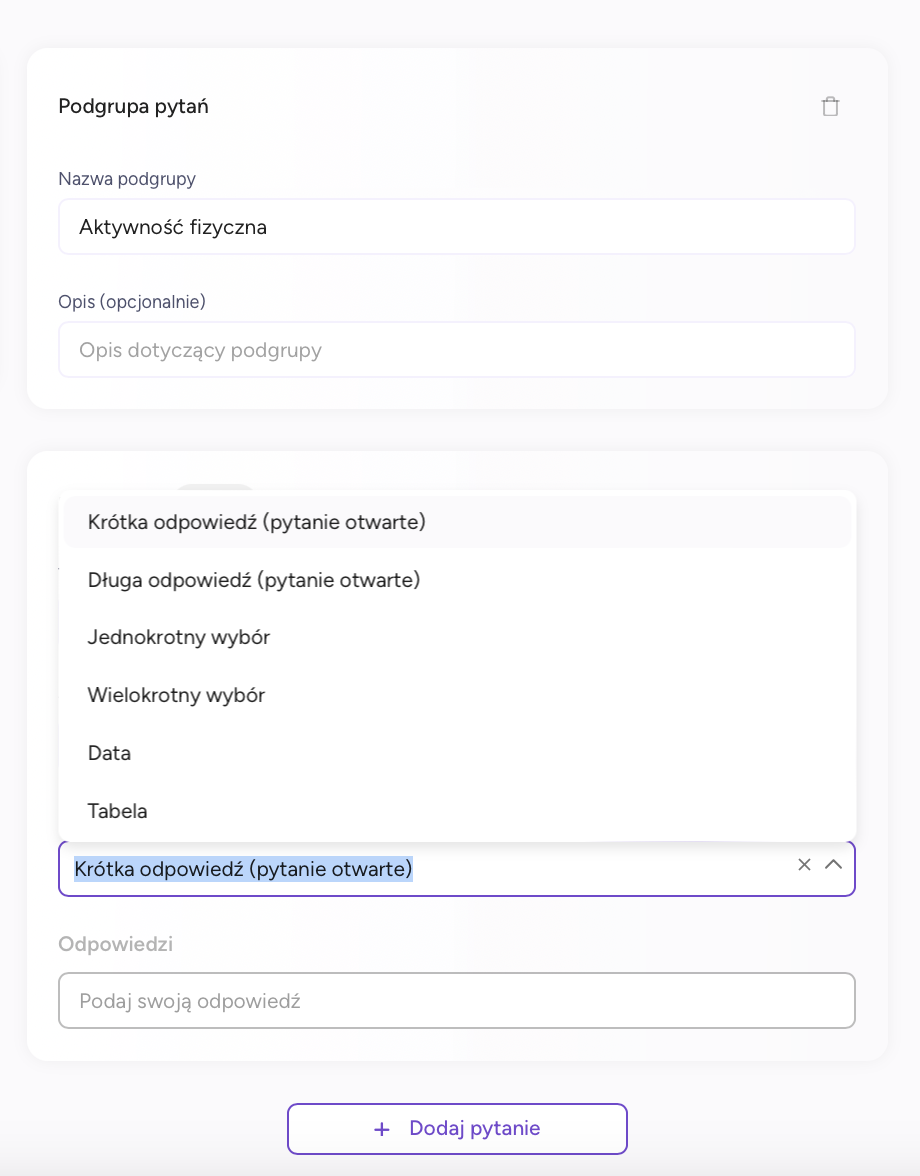Click the highlighted text in type selector
Viewport: 920px width, 1176px height.
[243, 868]
